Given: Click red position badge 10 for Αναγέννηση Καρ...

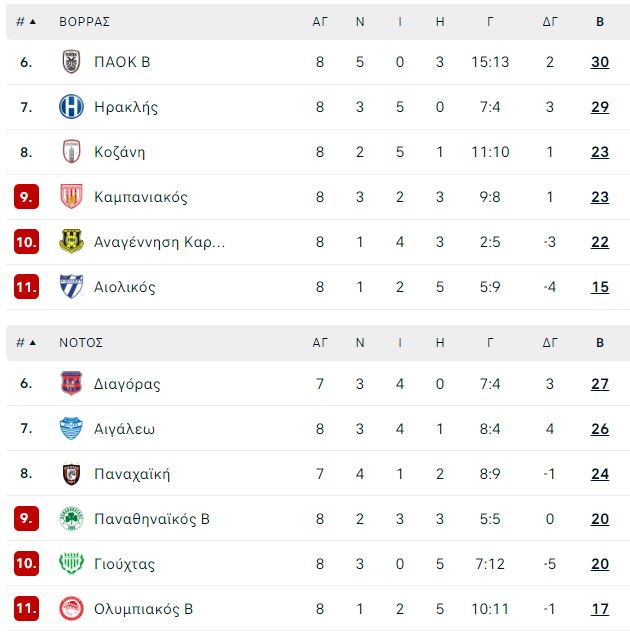Looking at the screenshot, I should pyautogui.click(x=27, y=242).
